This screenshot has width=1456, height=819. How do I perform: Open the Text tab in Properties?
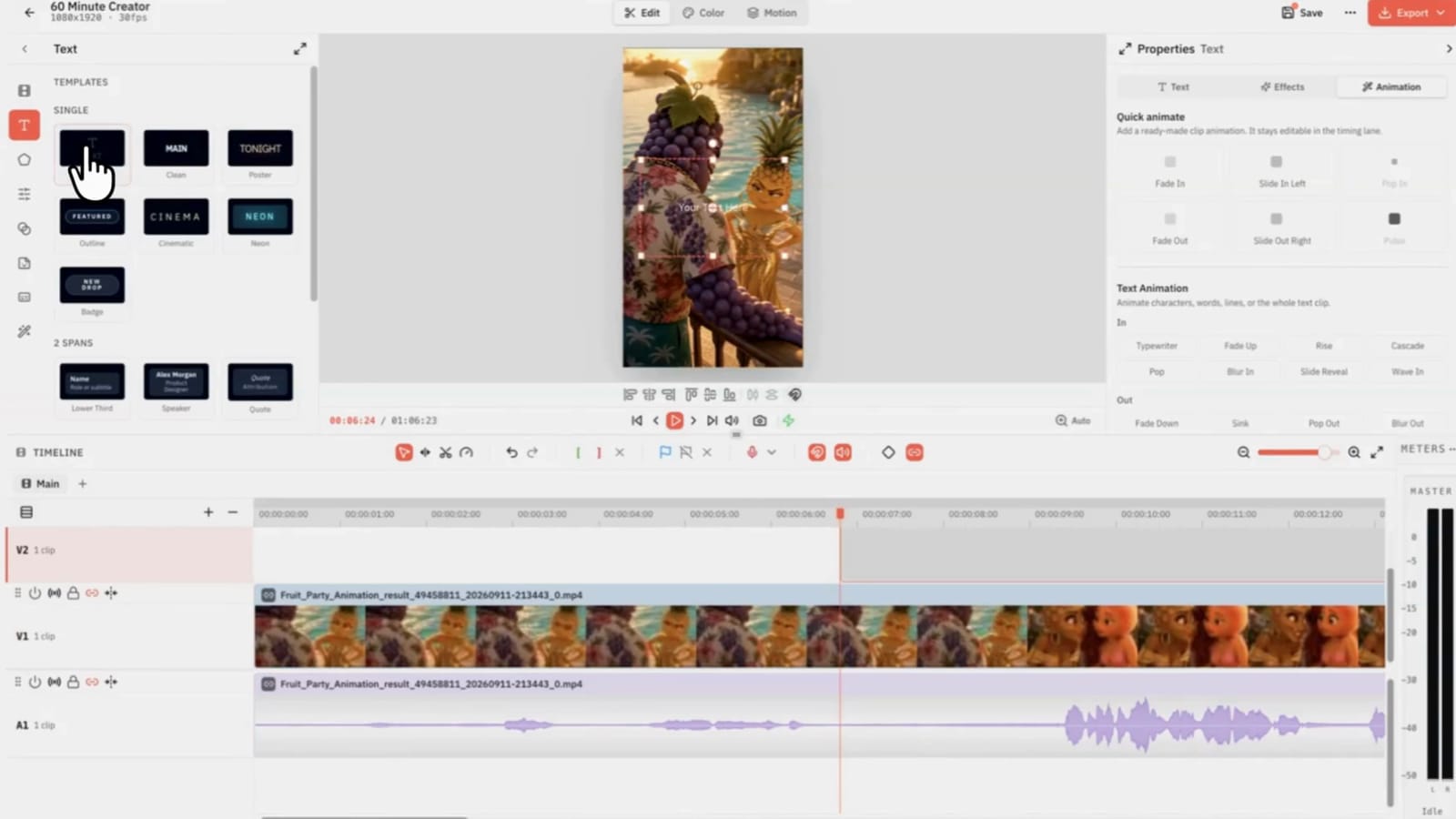1173,86
